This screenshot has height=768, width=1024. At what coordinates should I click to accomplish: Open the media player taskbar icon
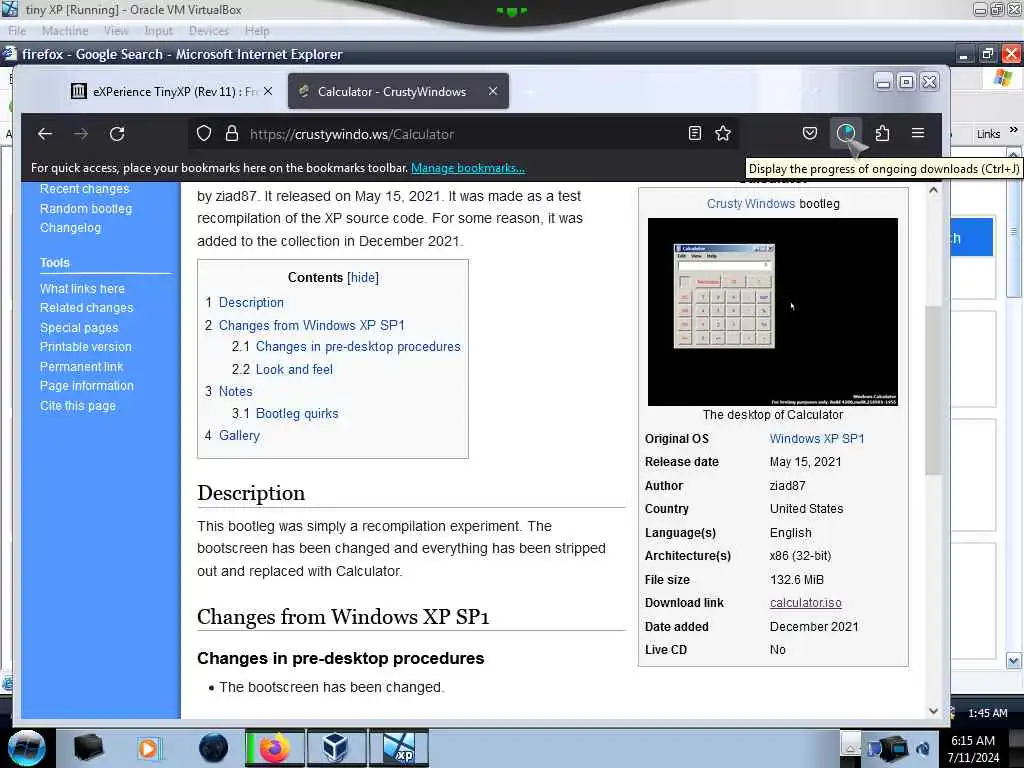coord(148,748)
